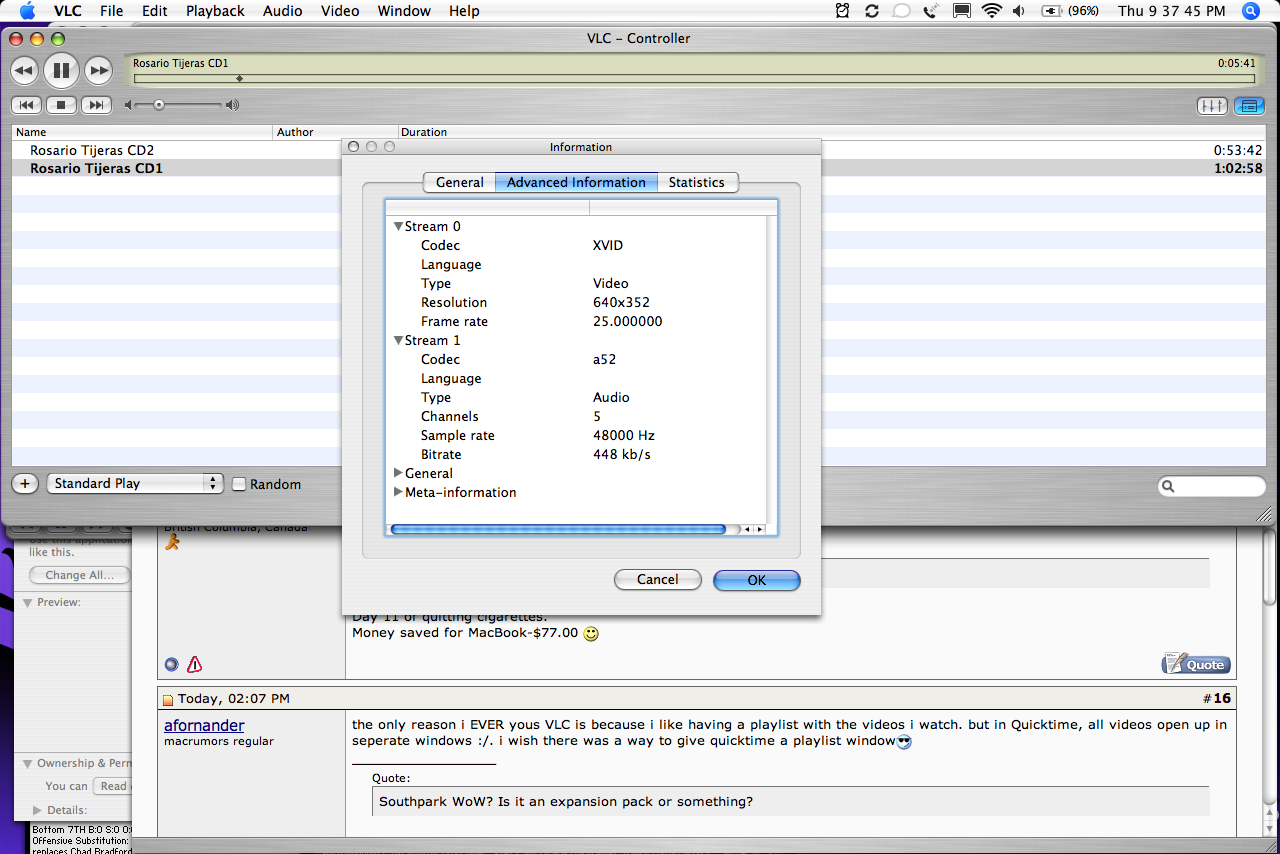Click the volume slider knob

point(158,105)
